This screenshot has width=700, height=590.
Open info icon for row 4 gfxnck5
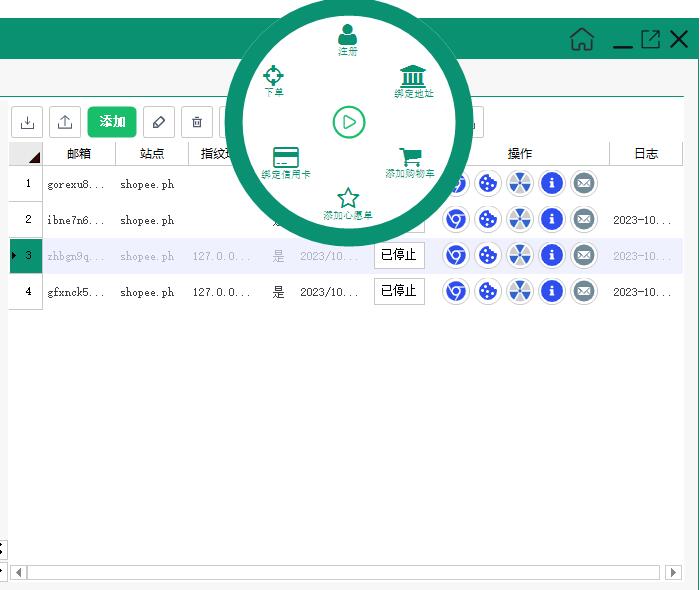point(552,291)
